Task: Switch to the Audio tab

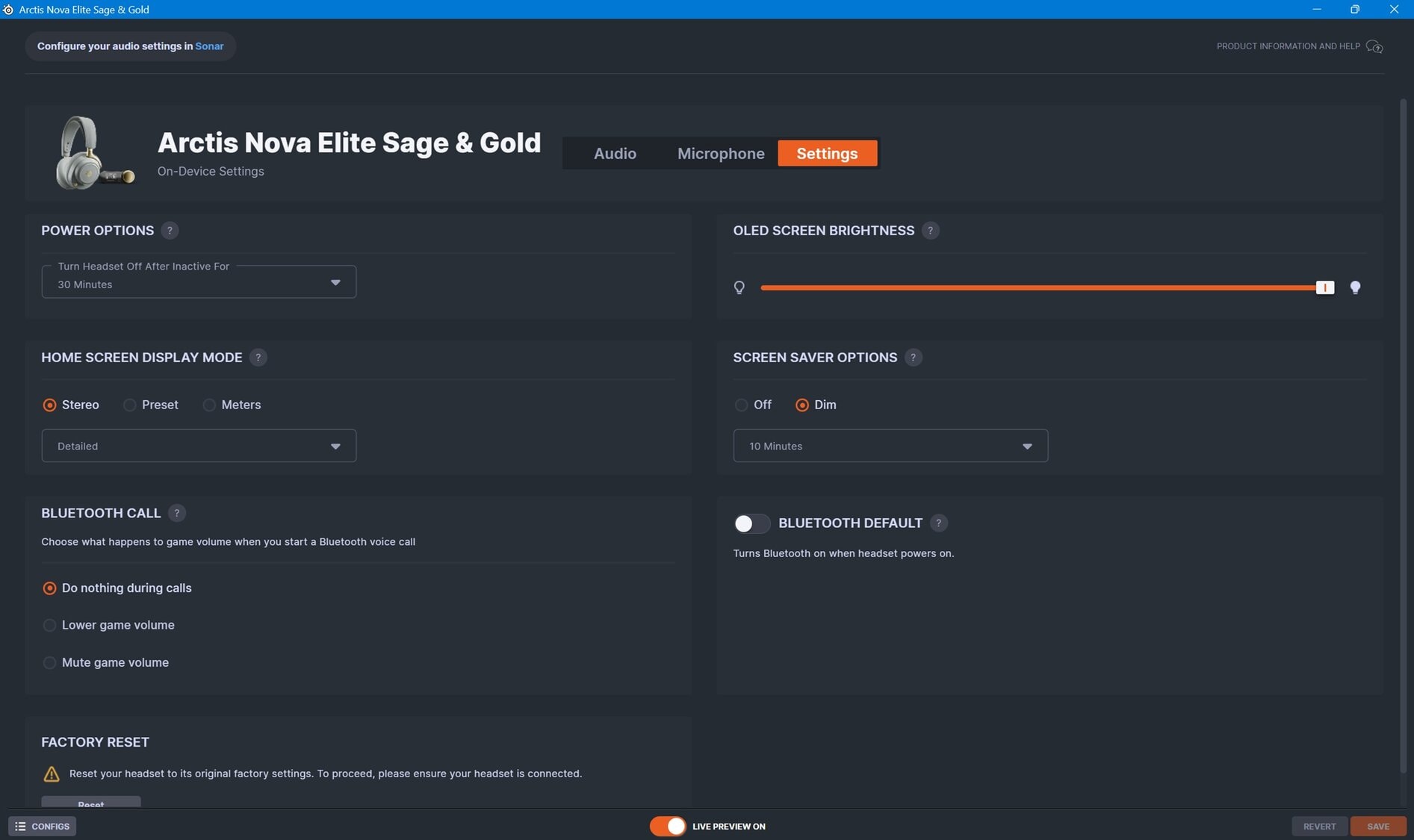Action: pos(615,154)
